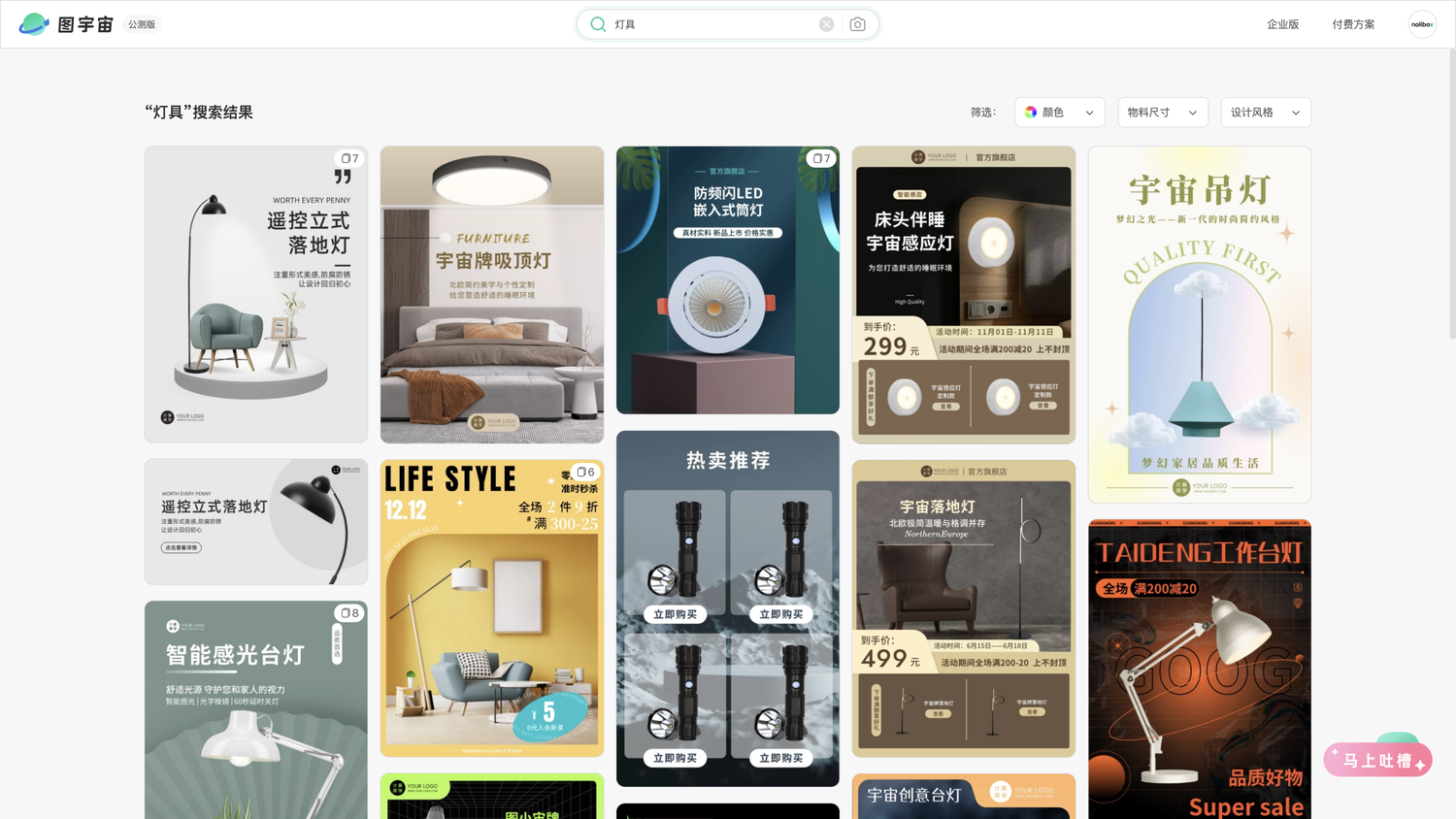Open the 防频闪LED嵌入式筒灯 template
The height and width of the screenshot is (819, 1456).
[728, 280]
